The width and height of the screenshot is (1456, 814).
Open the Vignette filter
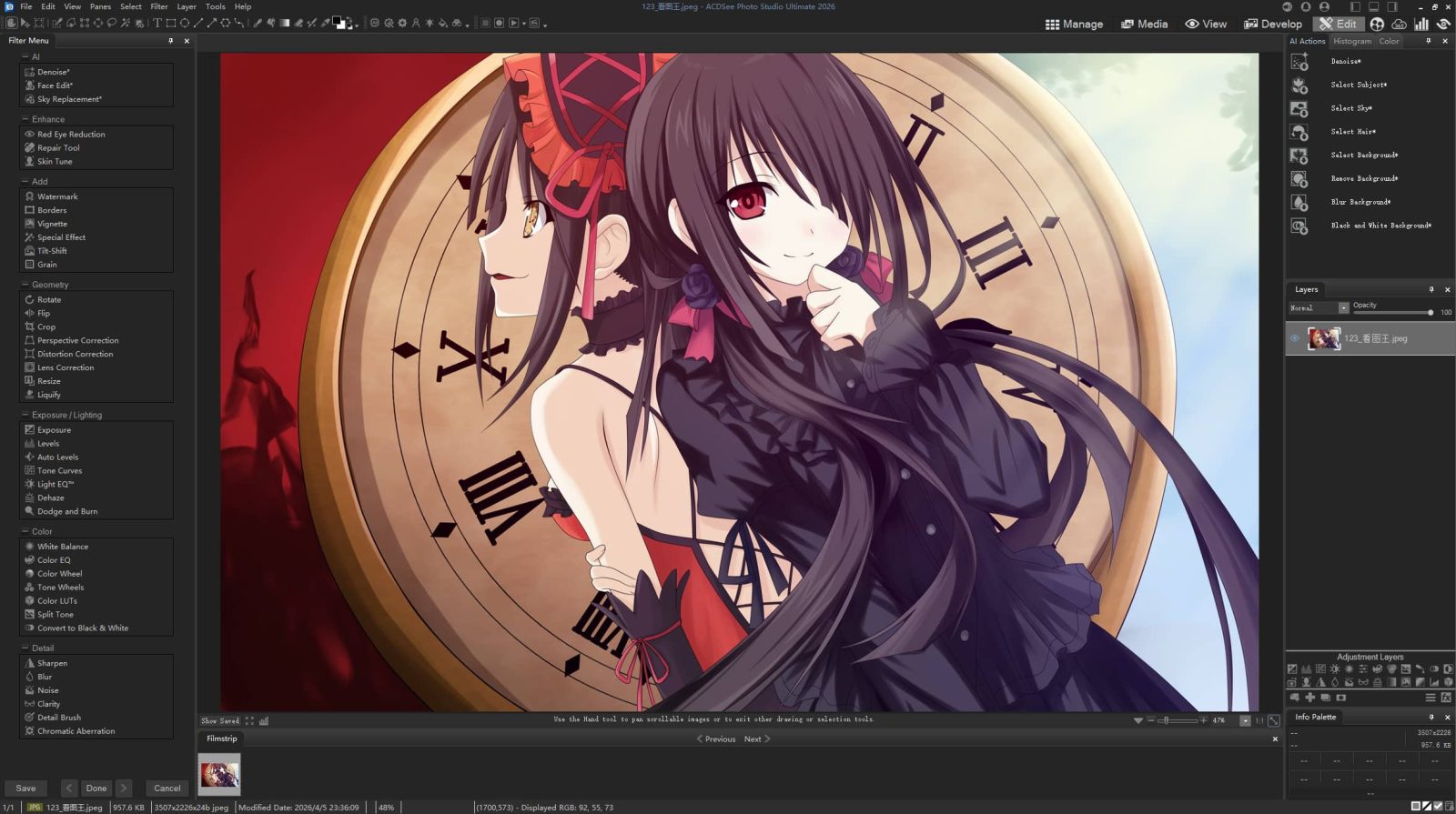coord(52,224)
